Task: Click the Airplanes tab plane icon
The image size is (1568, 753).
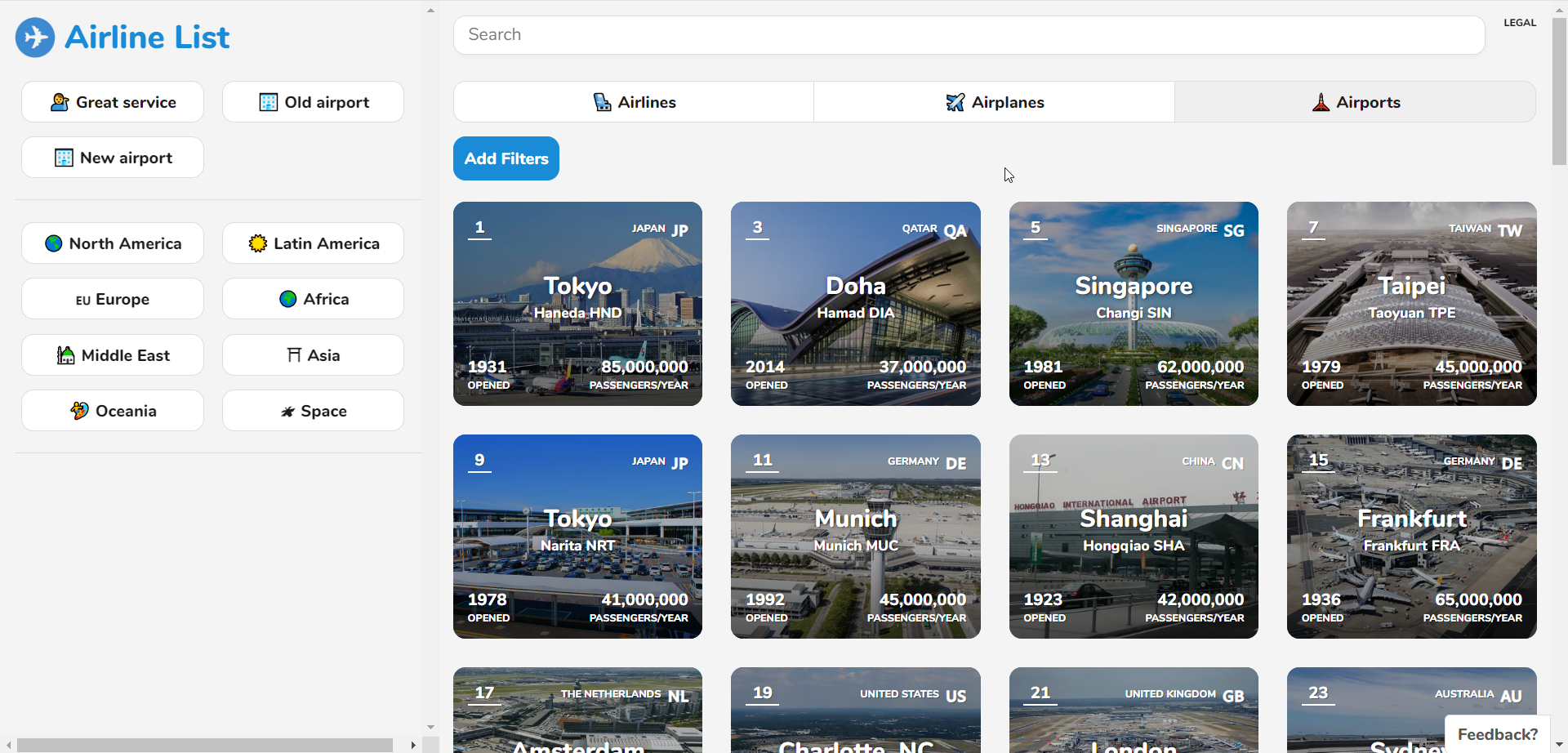Action: [x=955, y=102]
